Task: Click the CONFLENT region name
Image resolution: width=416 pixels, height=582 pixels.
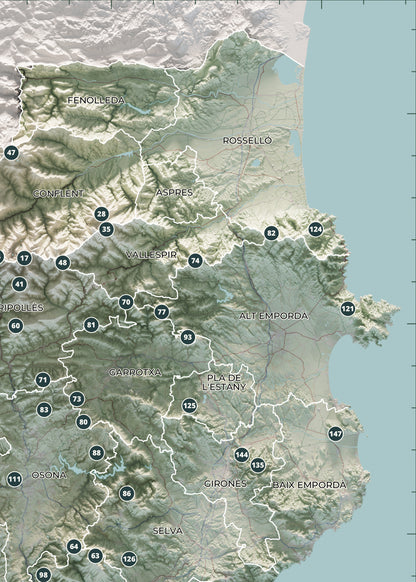Action: click(x=59, y=193)
